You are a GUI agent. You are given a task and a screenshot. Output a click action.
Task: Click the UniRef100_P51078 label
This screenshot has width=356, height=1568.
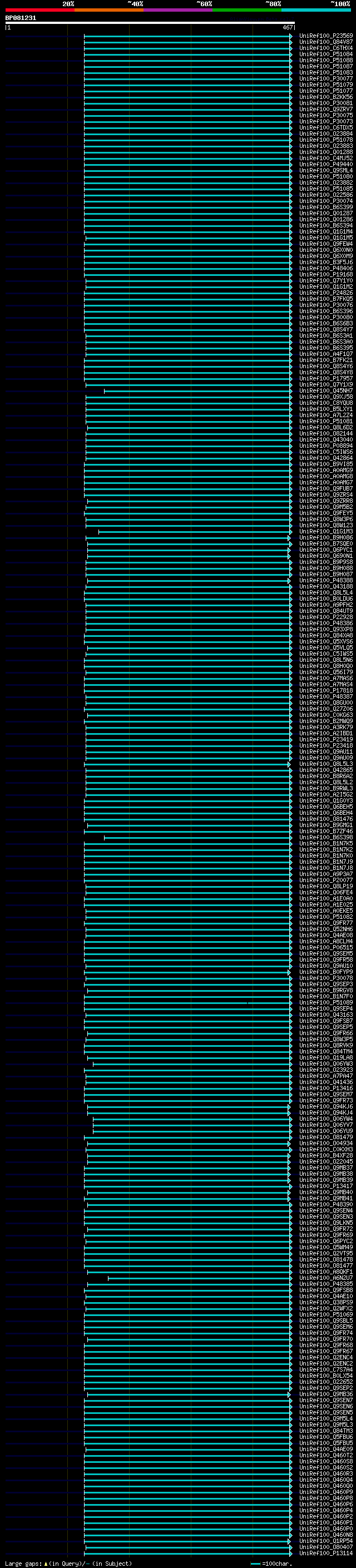pyautogui.click(x=325, y=140)
